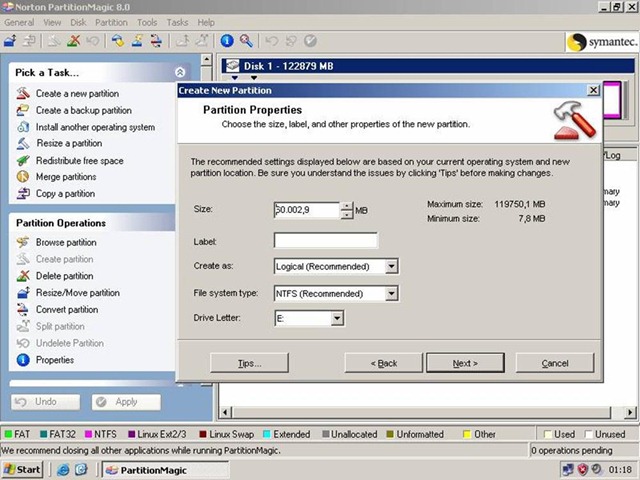Click the Tips... button
The image size is (640, 480).
coord(249,363)
